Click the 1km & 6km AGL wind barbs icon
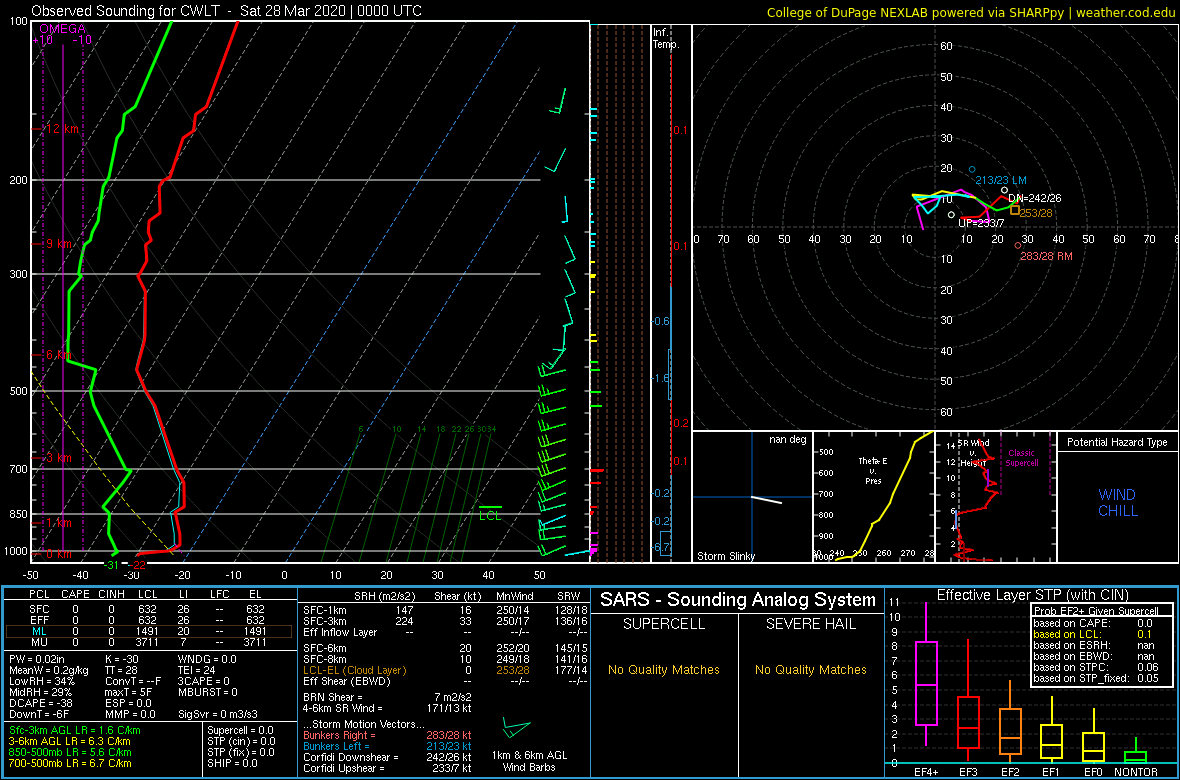 click(516, 729)
